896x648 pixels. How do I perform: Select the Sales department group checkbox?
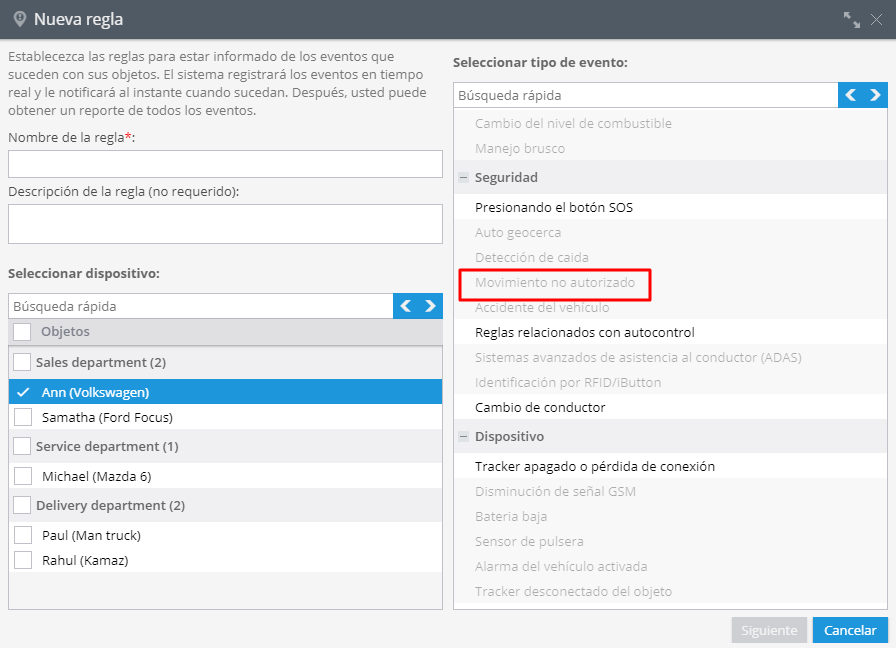22,362
